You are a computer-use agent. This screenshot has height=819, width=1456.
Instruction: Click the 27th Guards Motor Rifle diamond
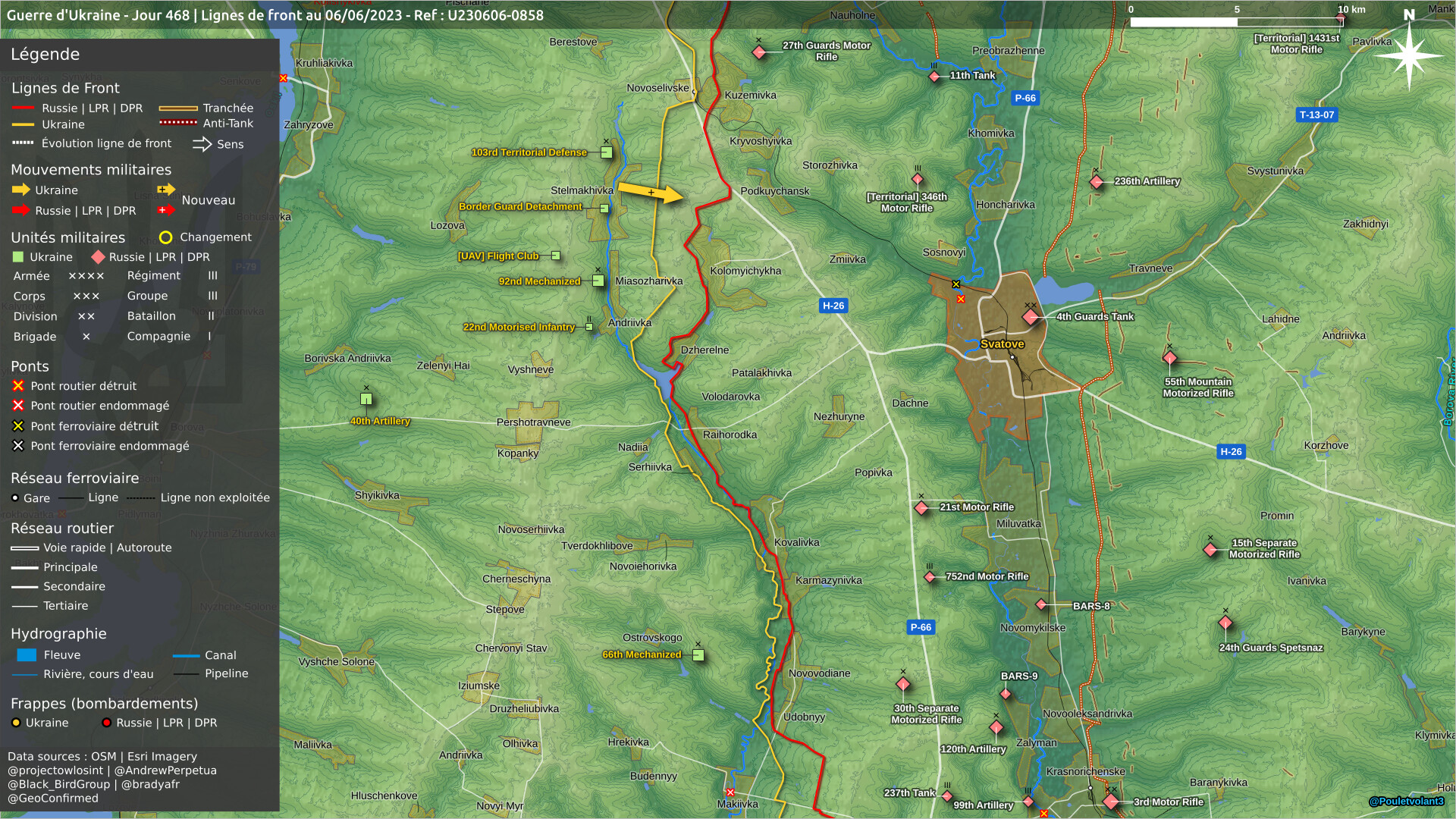[x=759, y=52]
